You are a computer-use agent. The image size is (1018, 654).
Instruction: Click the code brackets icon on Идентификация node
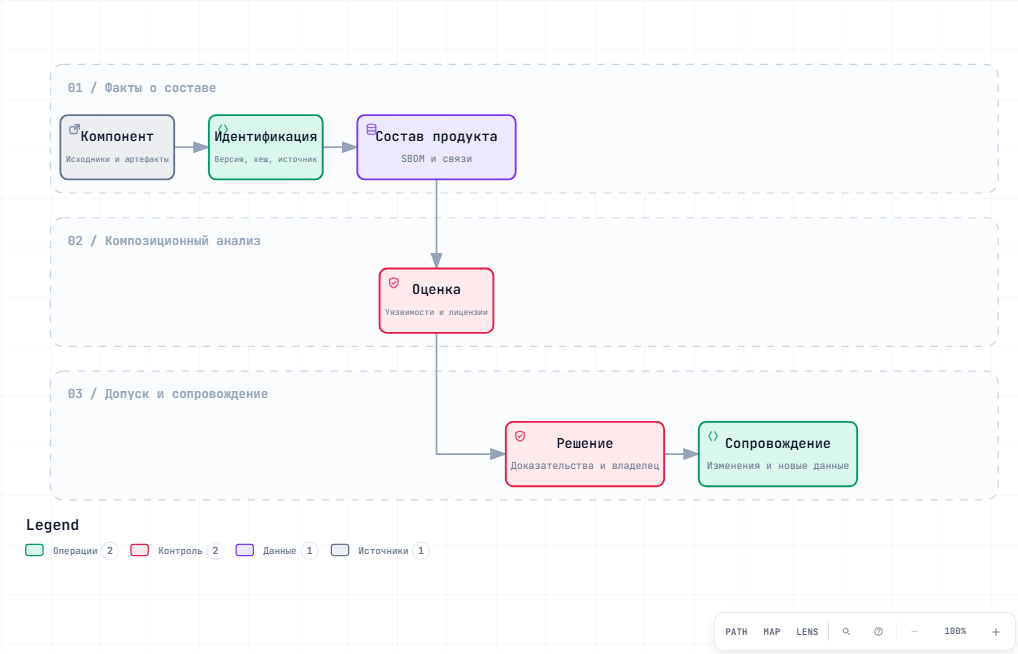pyautogui.click(x=223, y=129)
